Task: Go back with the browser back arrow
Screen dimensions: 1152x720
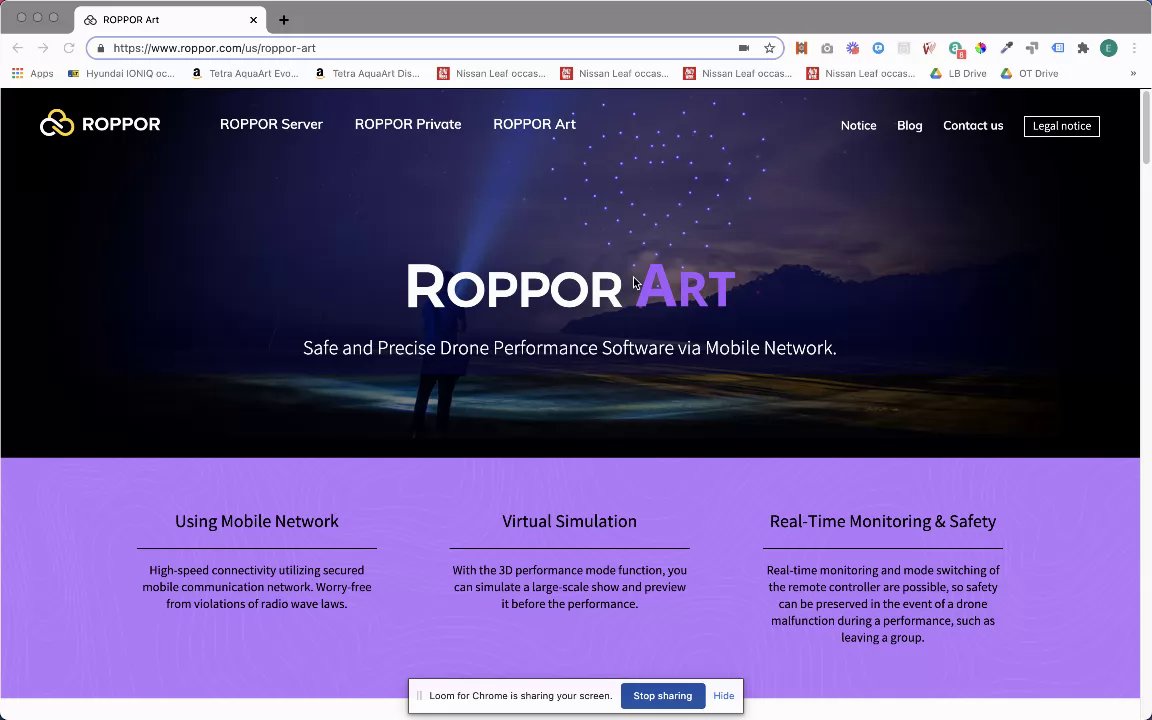Action: point(18,48)
